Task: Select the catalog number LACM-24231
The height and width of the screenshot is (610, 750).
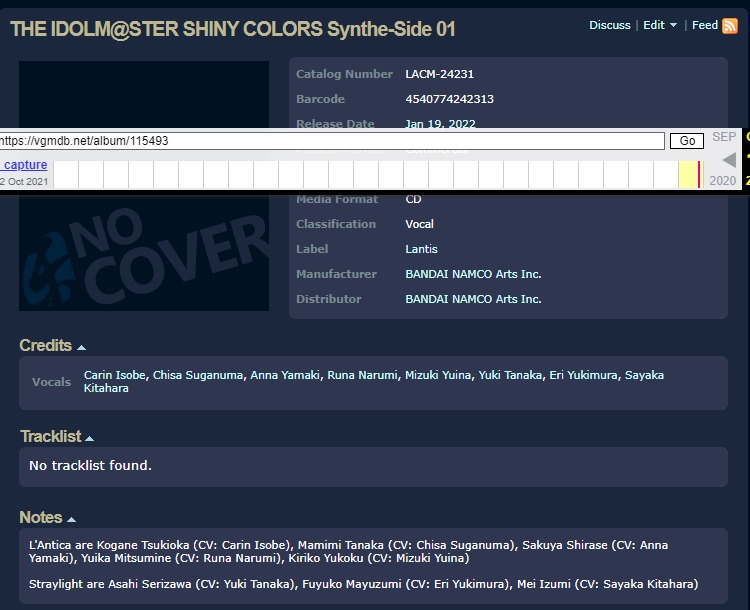Action: 439,74
